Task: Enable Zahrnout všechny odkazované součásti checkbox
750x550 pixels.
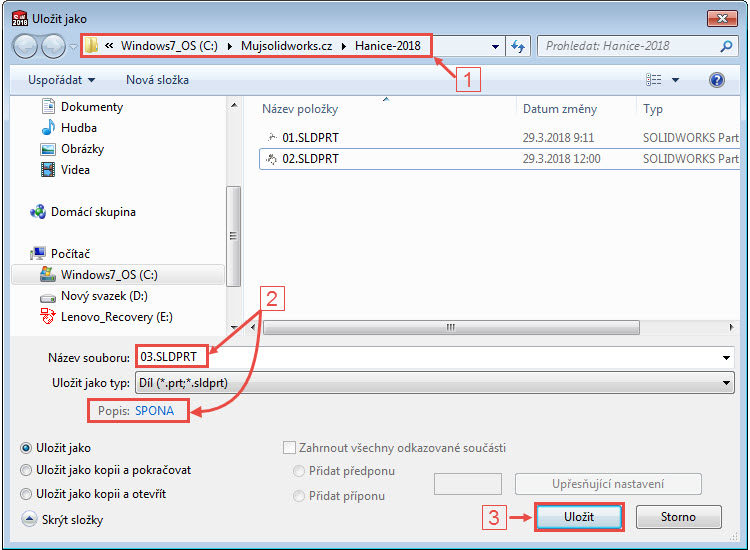Action: (291, 448)
